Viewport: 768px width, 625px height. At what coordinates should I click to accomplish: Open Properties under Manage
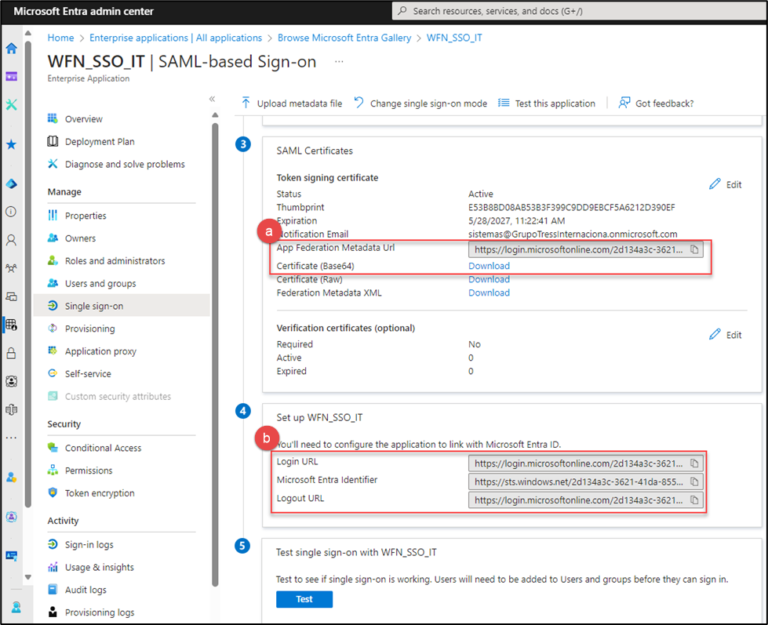(86, 216)
